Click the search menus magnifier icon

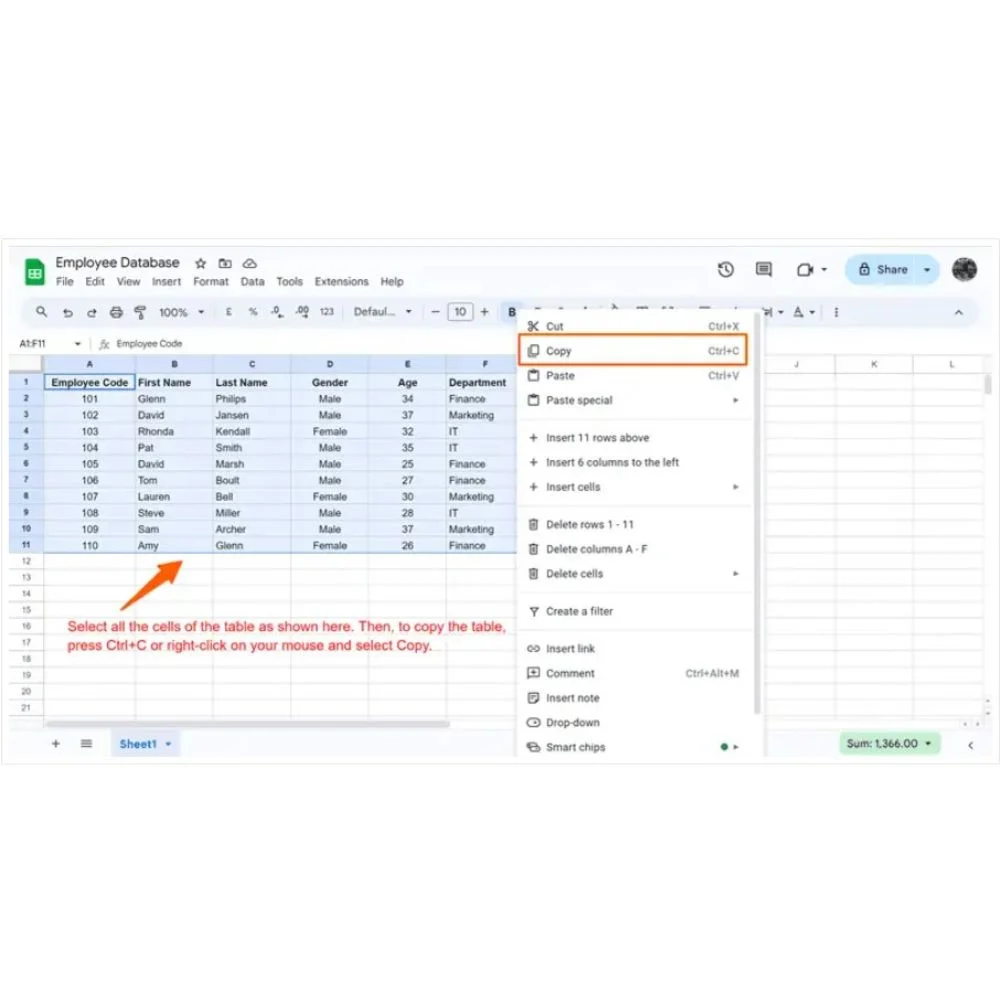point(41,312)
